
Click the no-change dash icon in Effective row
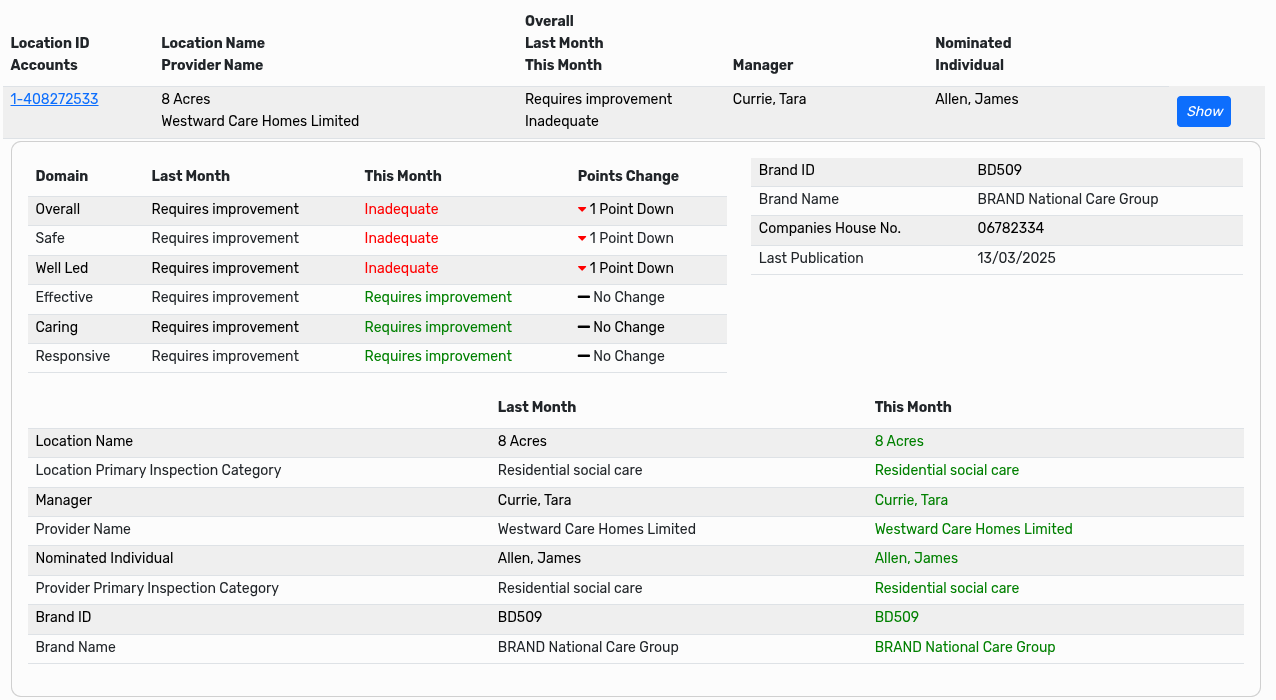point(584,298)
